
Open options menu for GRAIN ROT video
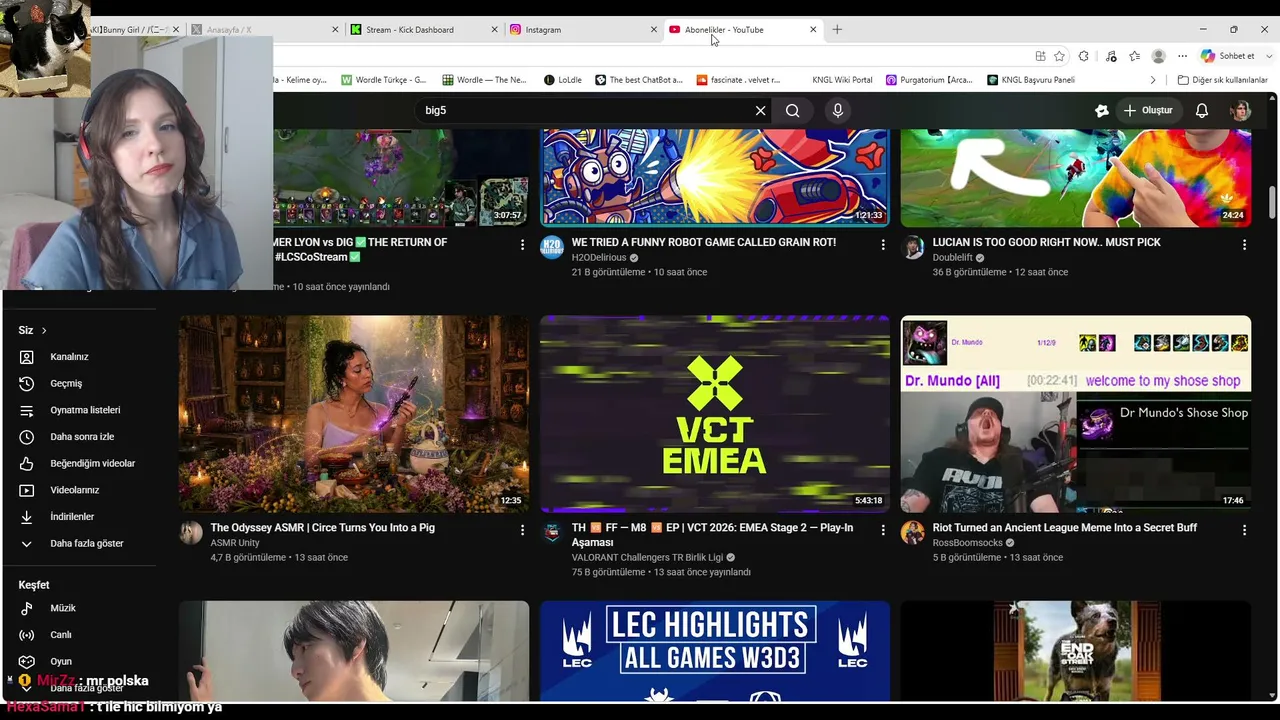(x=883, y=245)
